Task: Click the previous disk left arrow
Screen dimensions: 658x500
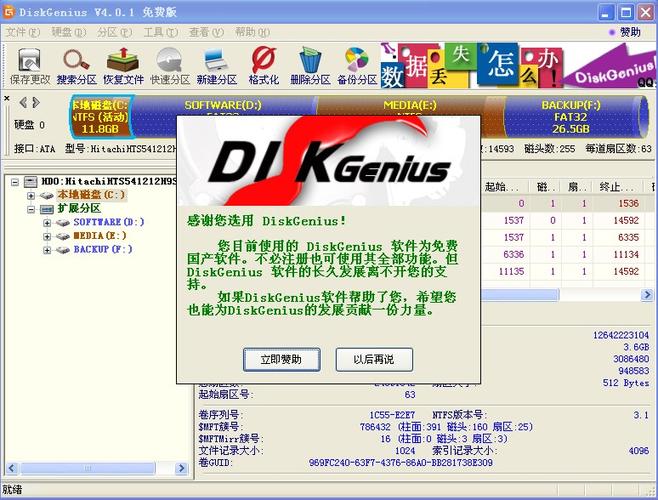Action: [22, 102]
